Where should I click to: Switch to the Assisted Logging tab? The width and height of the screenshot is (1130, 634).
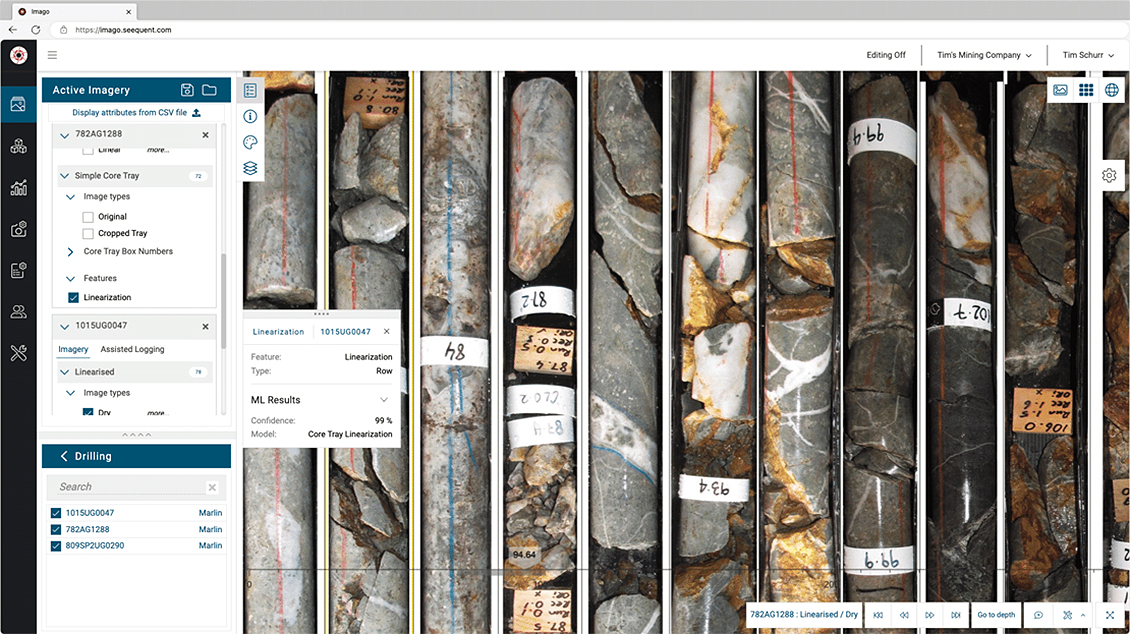click(132, 349)
